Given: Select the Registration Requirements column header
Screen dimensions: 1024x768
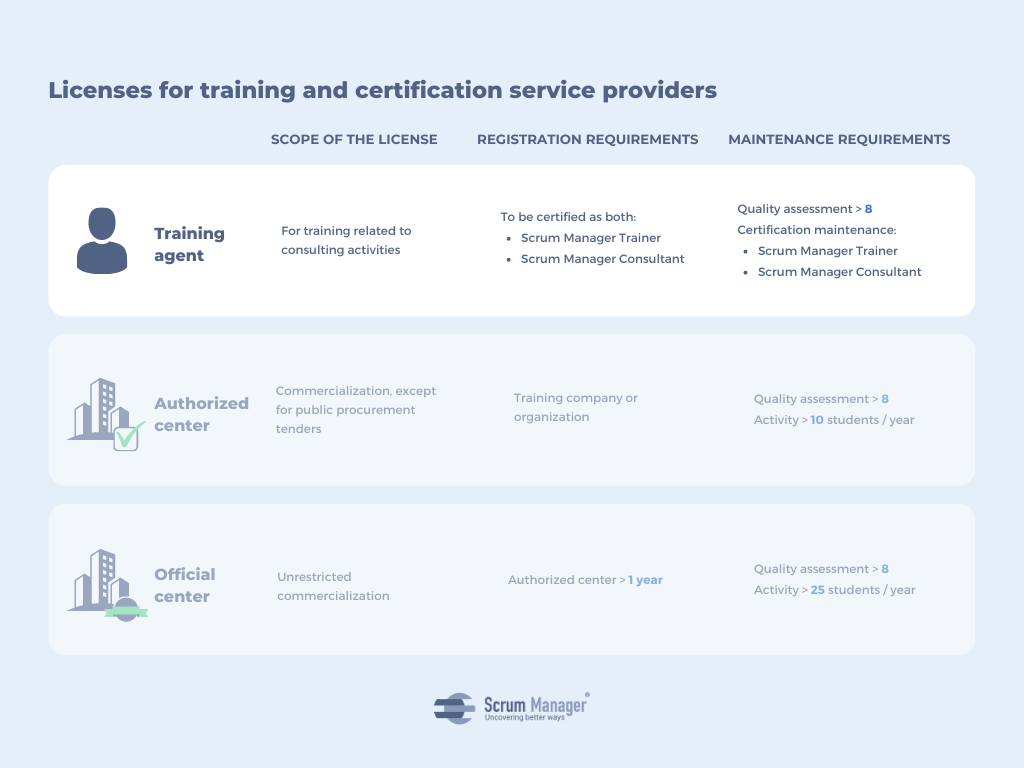Looking at the screenshot, I should pyautogui.click(x=587, y=139).
